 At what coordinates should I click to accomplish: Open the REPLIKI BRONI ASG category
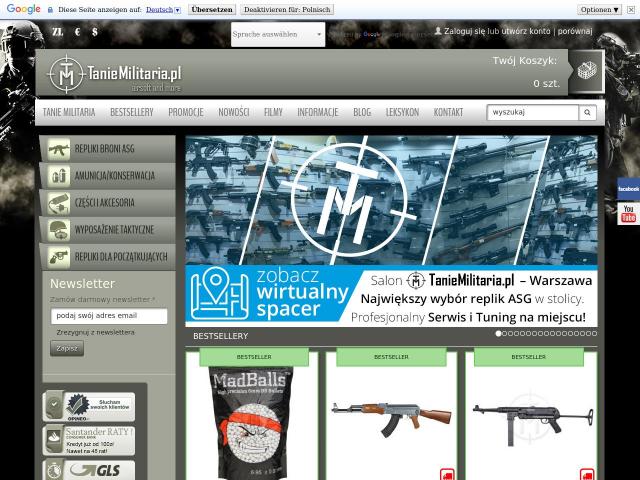[x=107, y=149]
